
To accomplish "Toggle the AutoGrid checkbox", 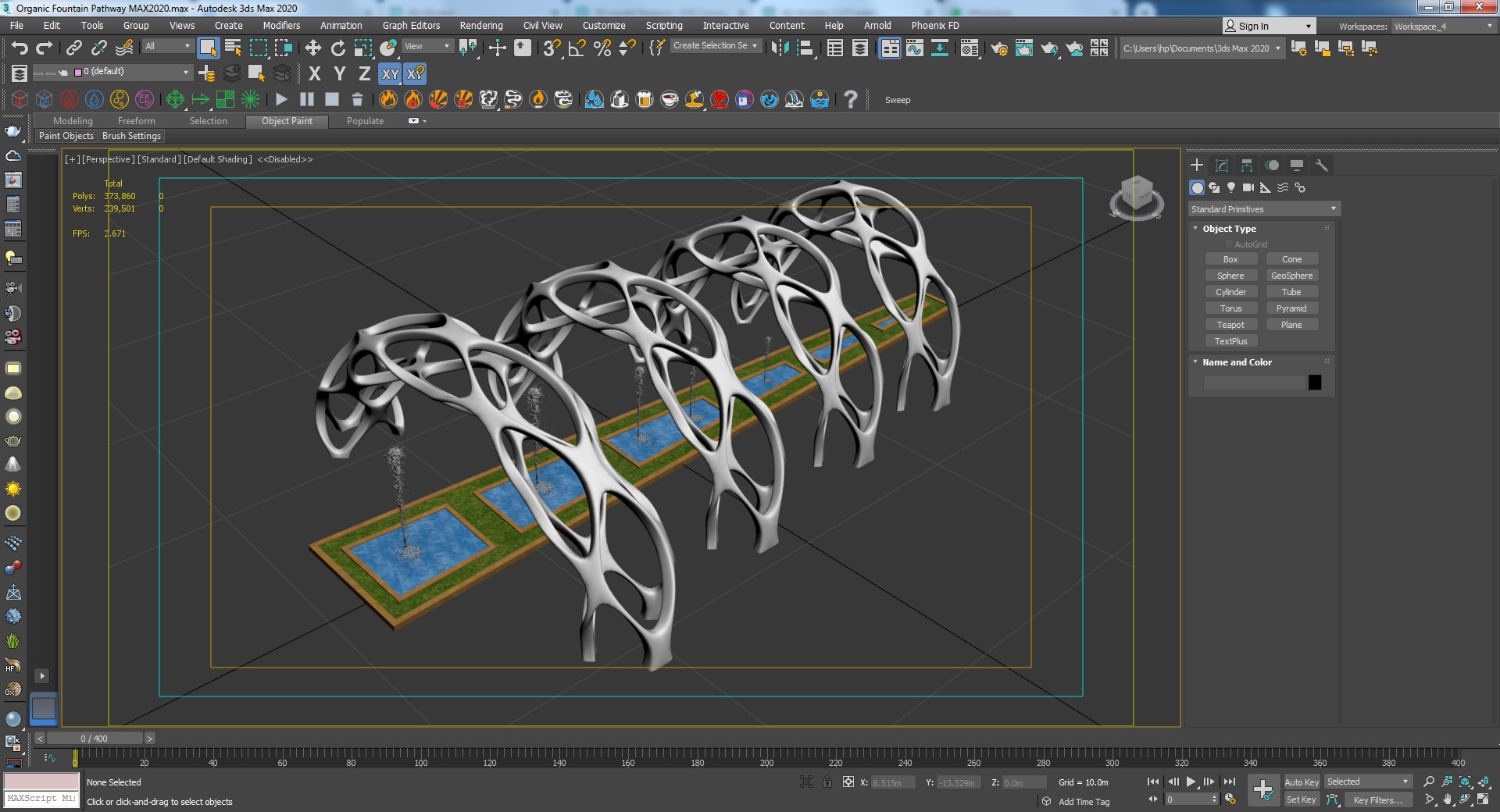I will 1228,244.
